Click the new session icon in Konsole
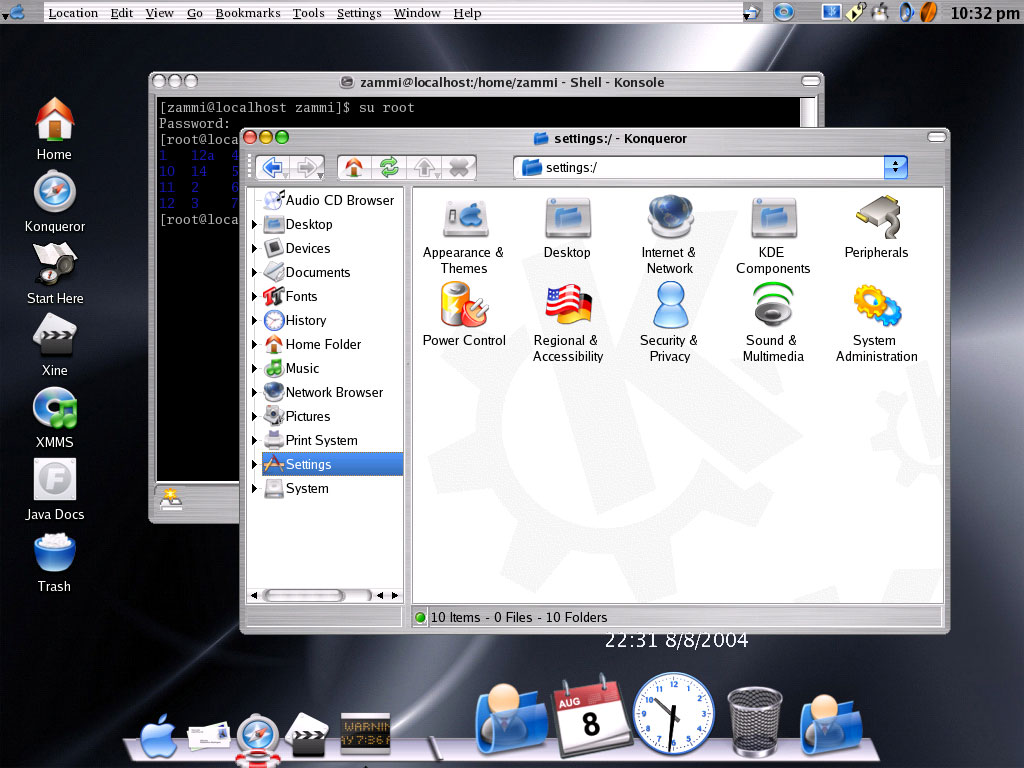The image size is (1024, 768). tap(171, 500)
